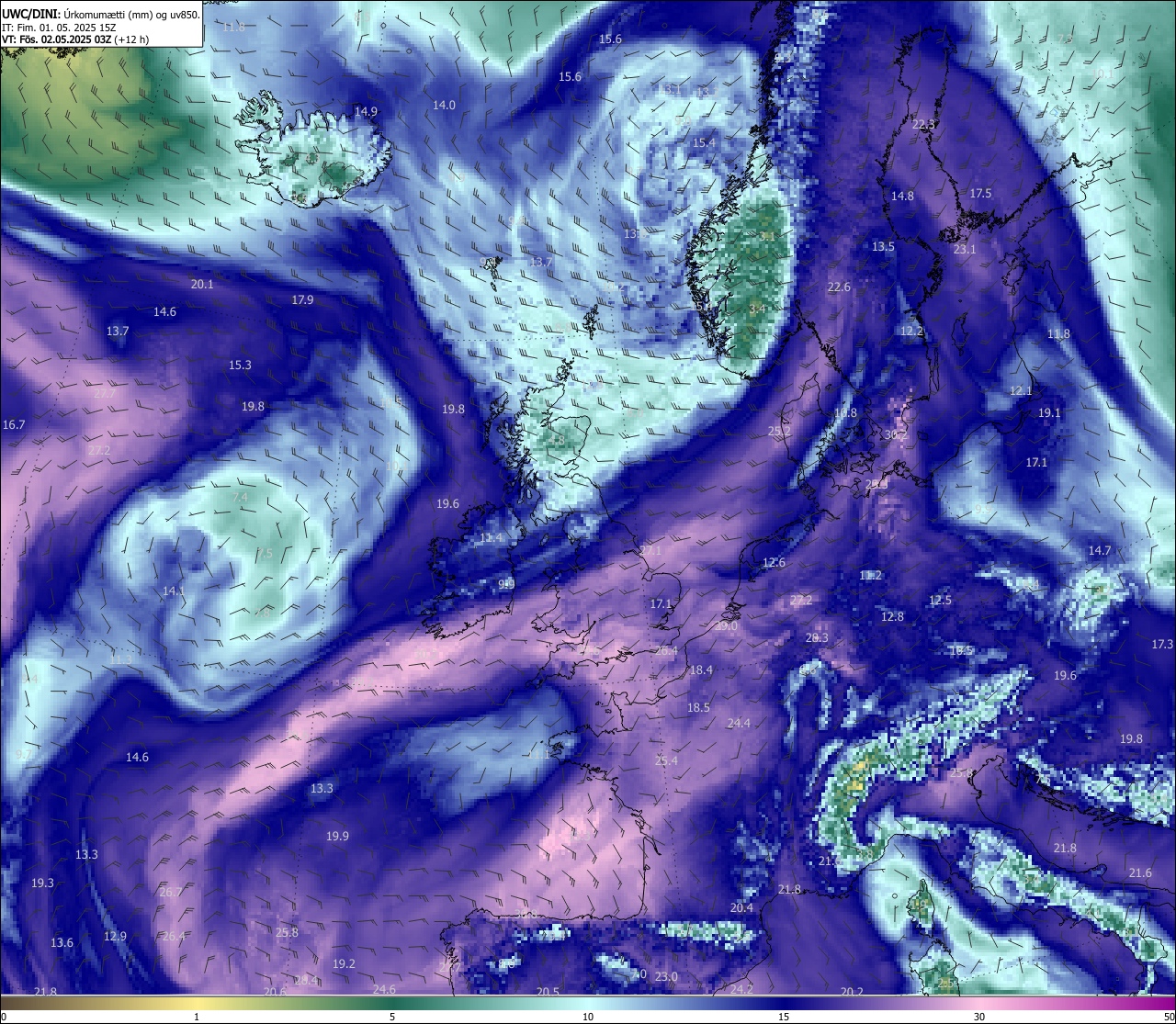Screen dimensions: 1176x1024
Task: Click the colorbar tick label 50
Action: (1169, 1017)
